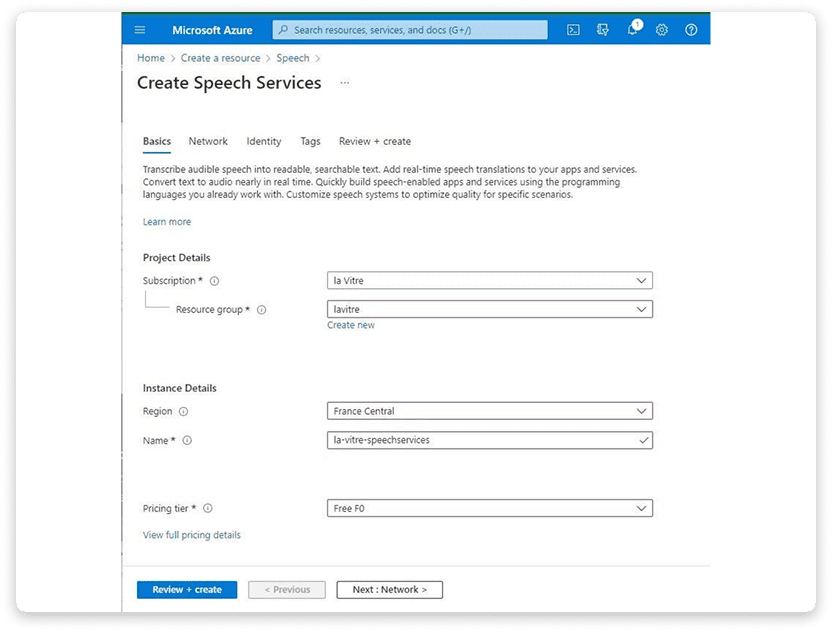Switch to the Tags tab
The width and height of the screenshot is (832, 632).
coord(310,142)
